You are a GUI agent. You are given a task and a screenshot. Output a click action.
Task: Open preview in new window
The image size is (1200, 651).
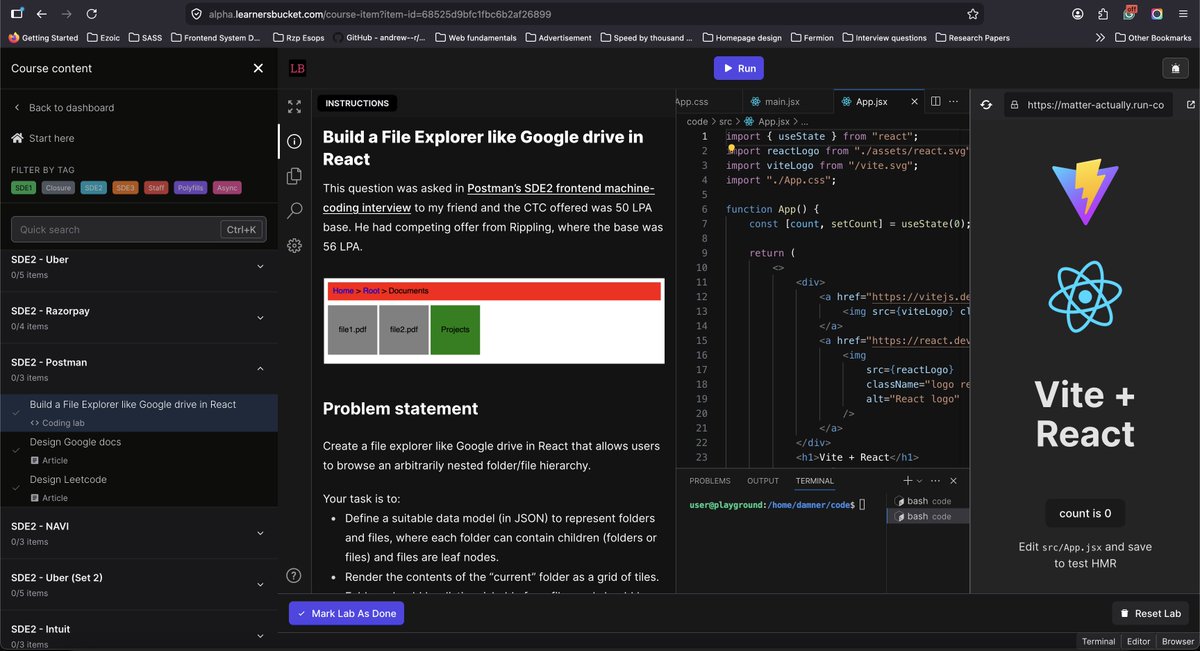tap(1190, 104)
